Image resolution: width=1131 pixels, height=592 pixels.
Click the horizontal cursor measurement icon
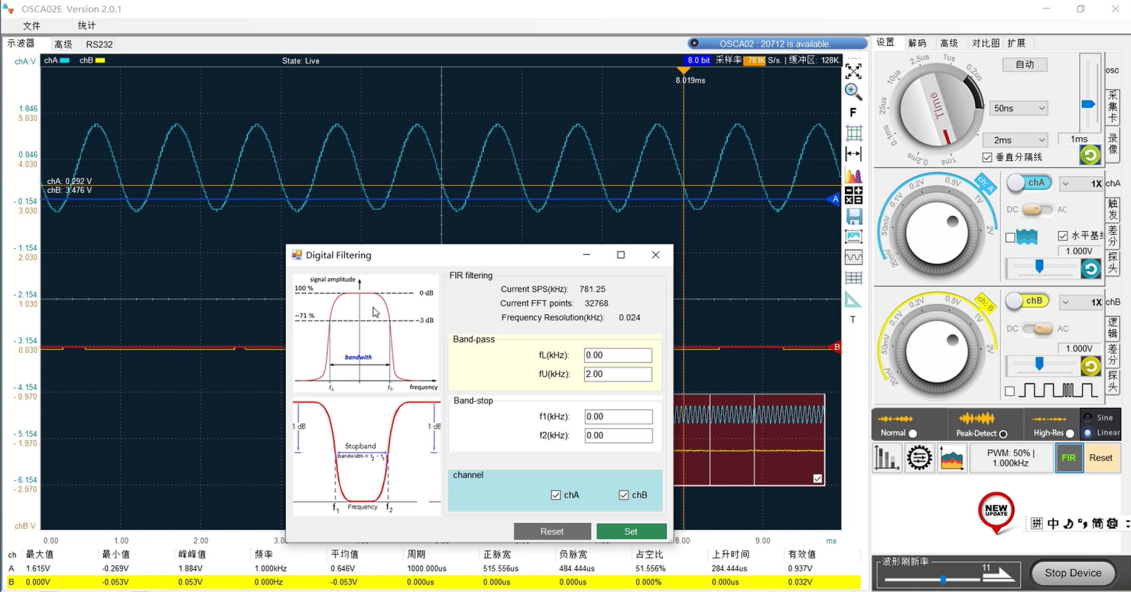(x=853, y=154)
